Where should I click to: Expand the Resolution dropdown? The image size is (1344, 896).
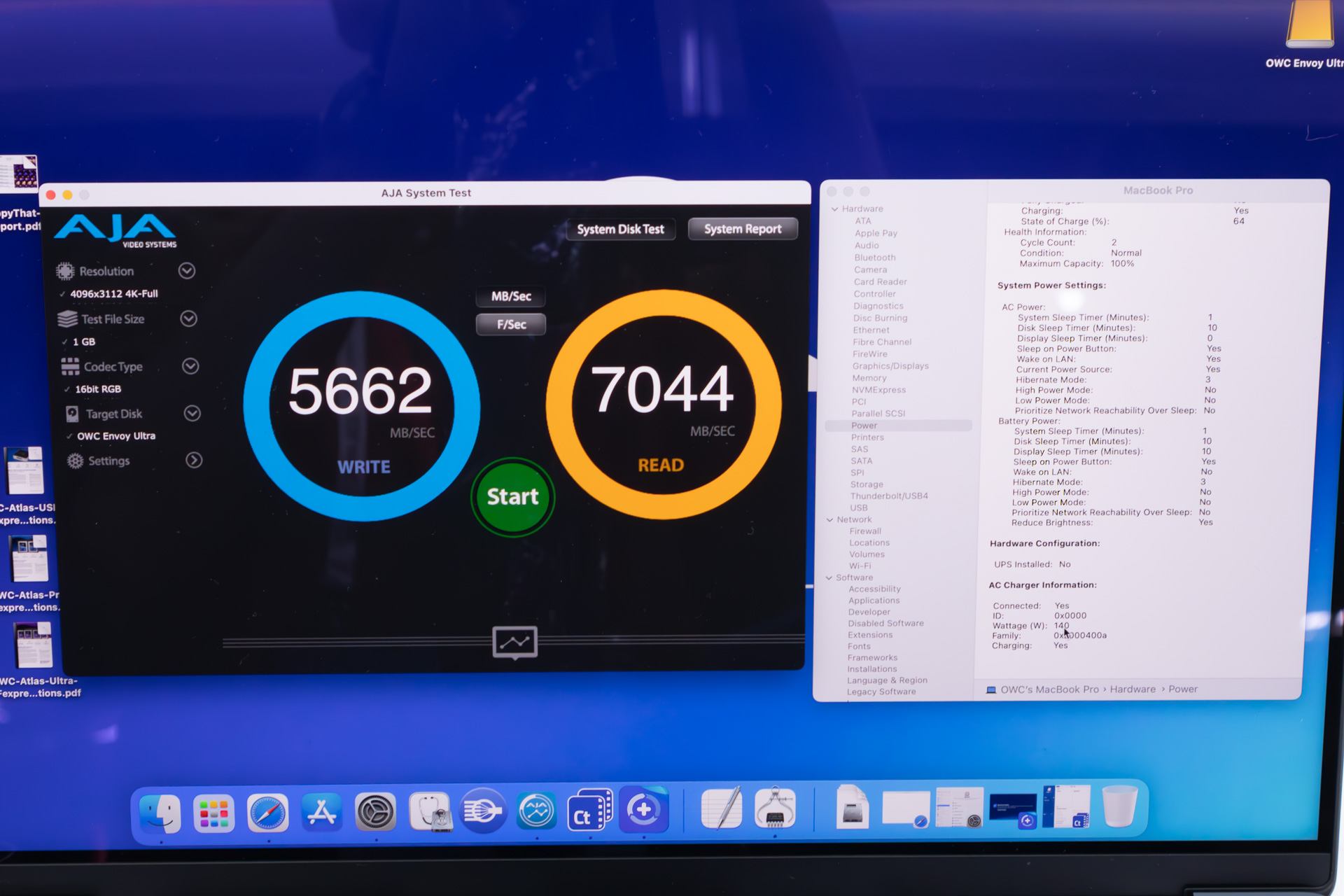coord(187,271)
